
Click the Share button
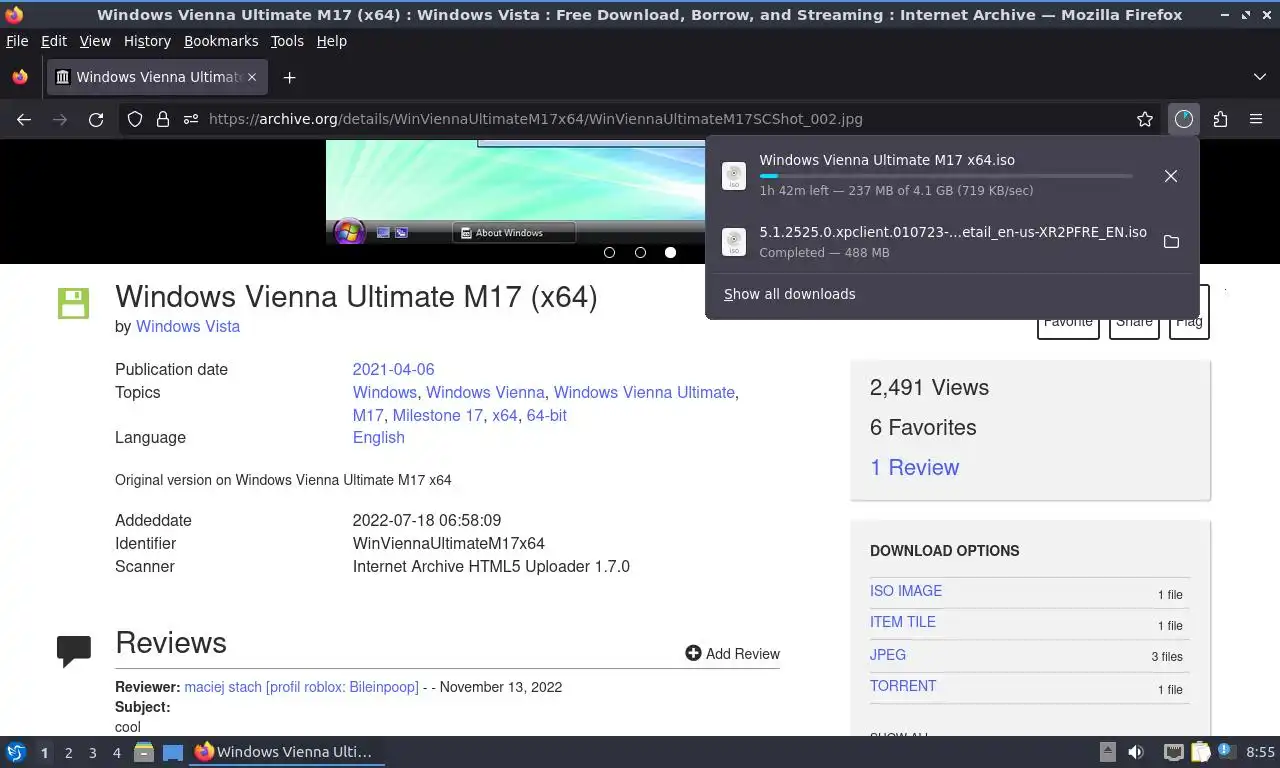tap(1134, 321)
